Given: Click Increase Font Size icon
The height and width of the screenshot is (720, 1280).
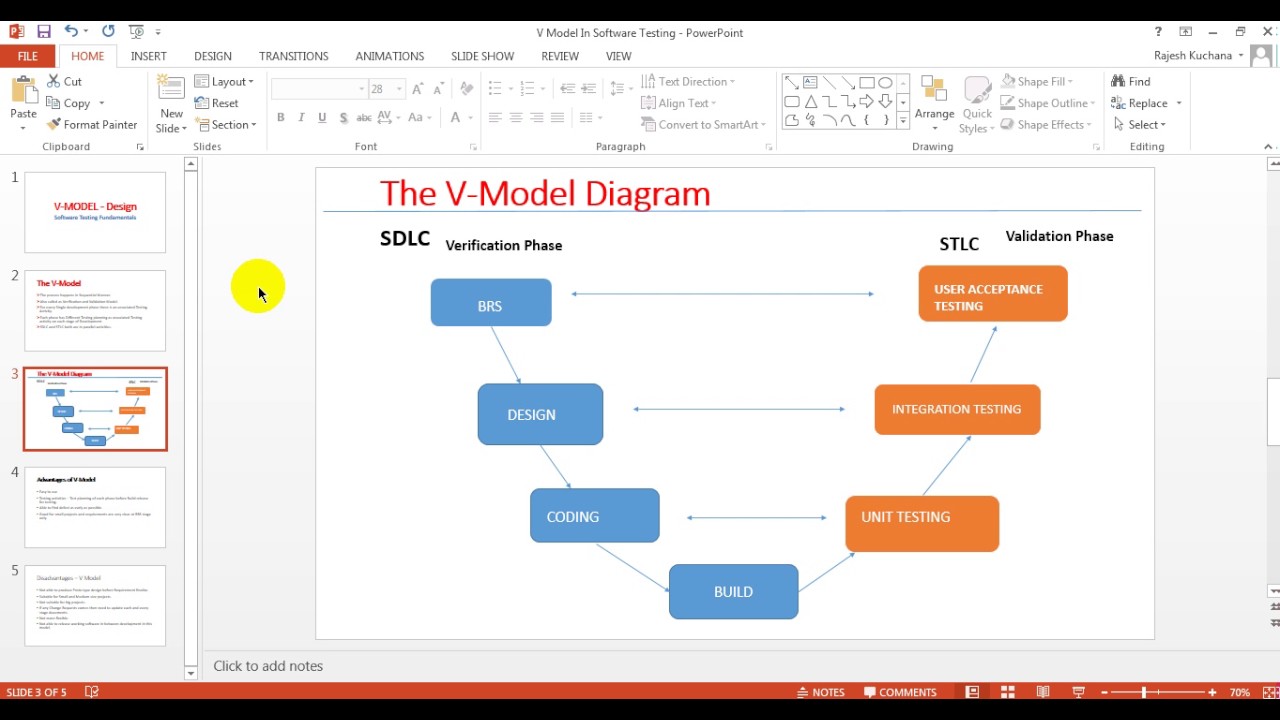Looking at the screenshot, I should [418, 89].
